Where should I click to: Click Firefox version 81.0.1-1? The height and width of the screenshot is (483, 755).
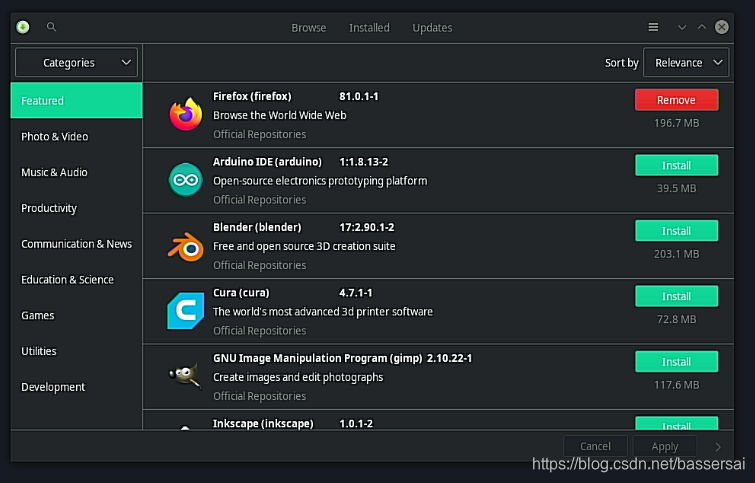pyautogui.click(x=359, y=96)
